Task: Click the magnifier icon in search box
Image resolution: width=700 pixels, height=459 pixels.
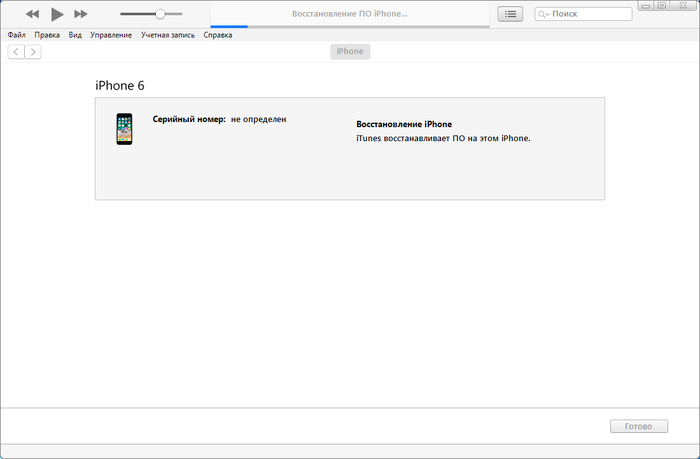Action: (x=543, y=14)
